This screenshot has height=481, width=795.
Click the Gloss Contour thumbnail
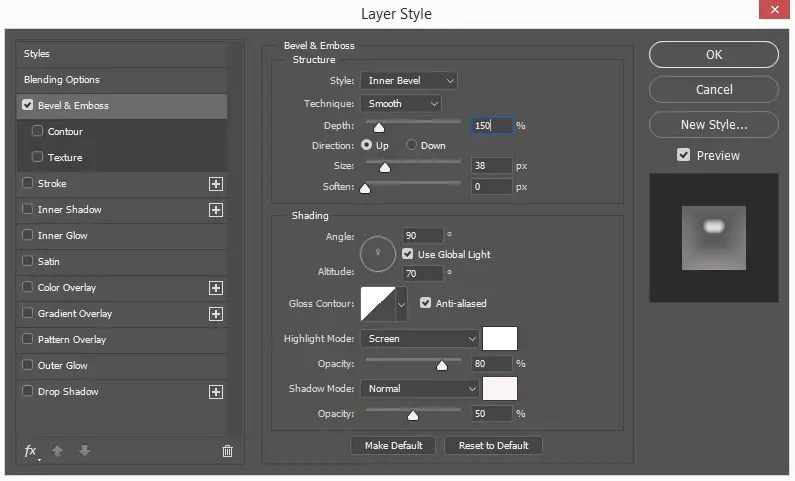(x=378, y=304)
